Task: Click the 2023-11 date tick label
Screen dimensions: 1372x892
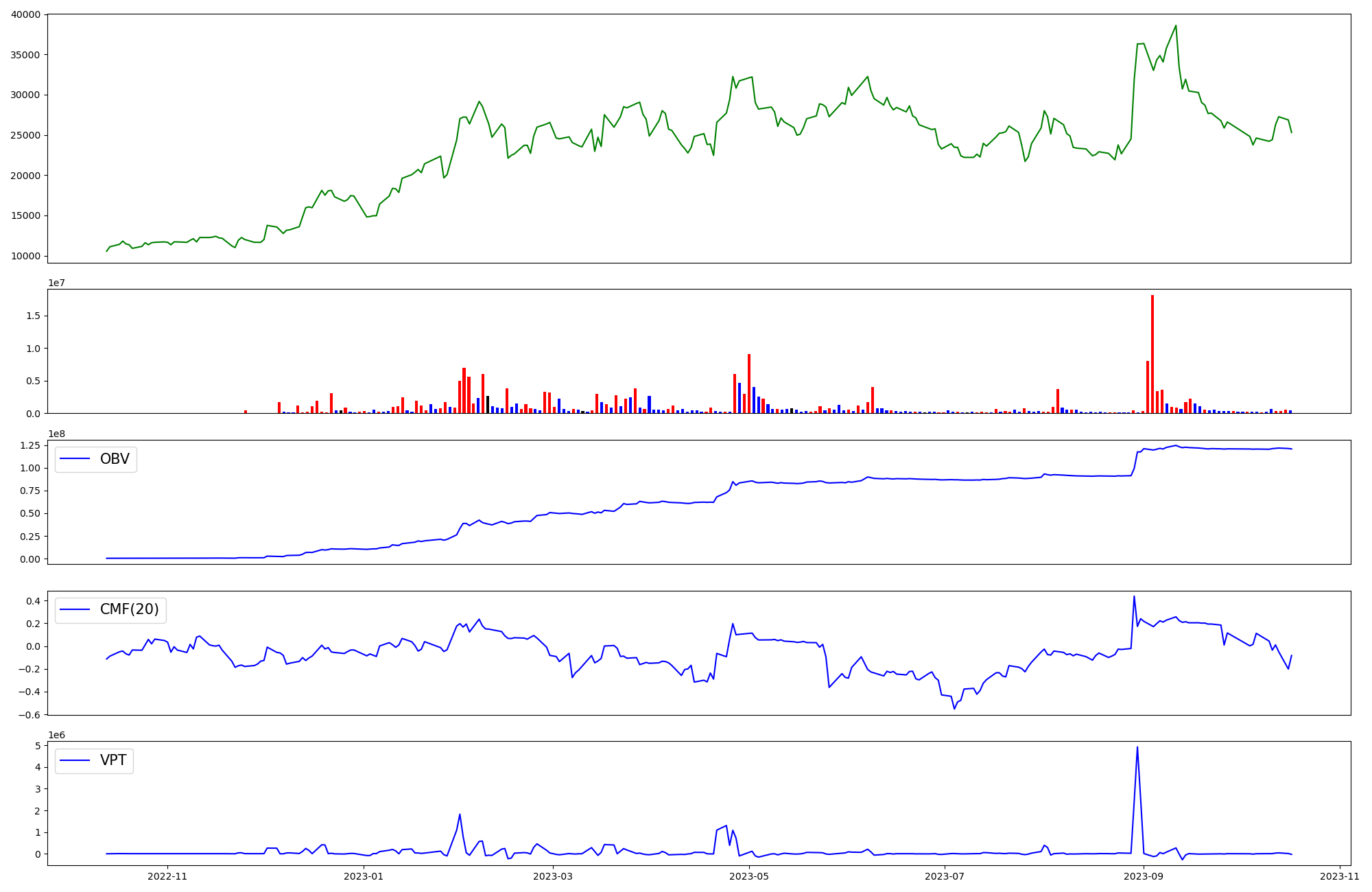Action: [x=1340, y=876]
